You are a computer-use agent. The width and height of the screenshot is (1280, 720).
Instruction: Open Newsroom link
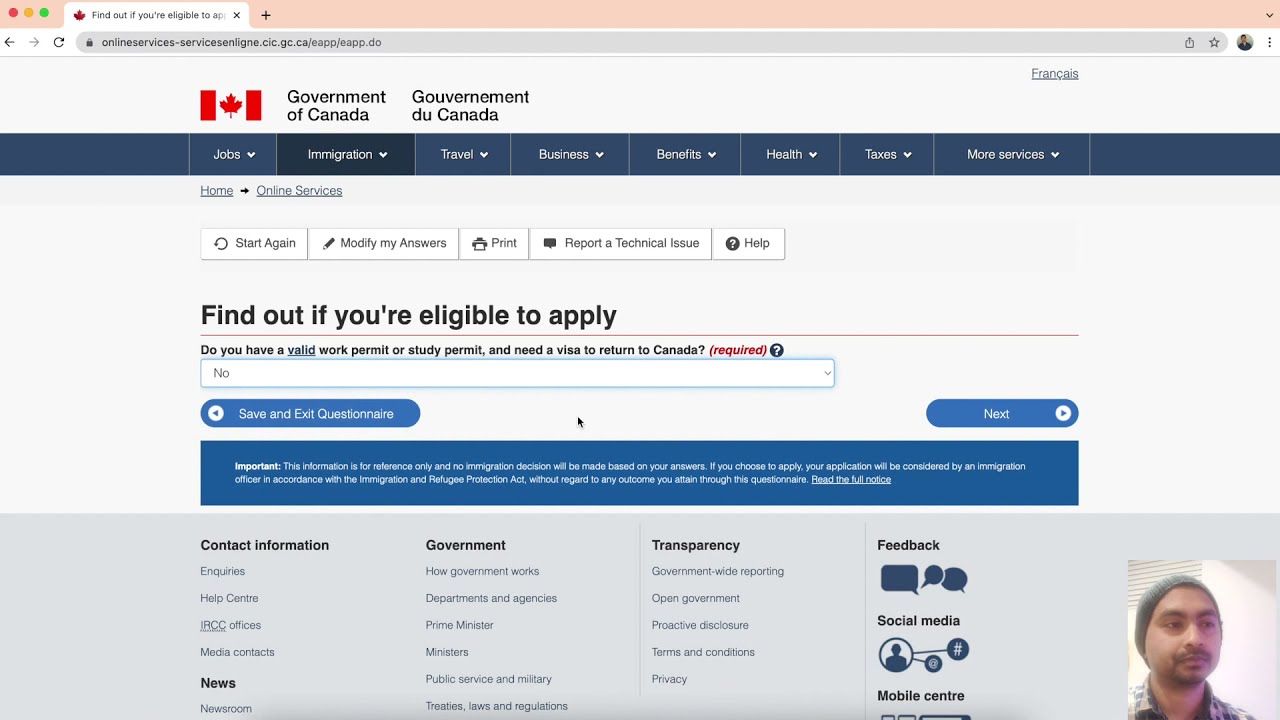[226, 709]
